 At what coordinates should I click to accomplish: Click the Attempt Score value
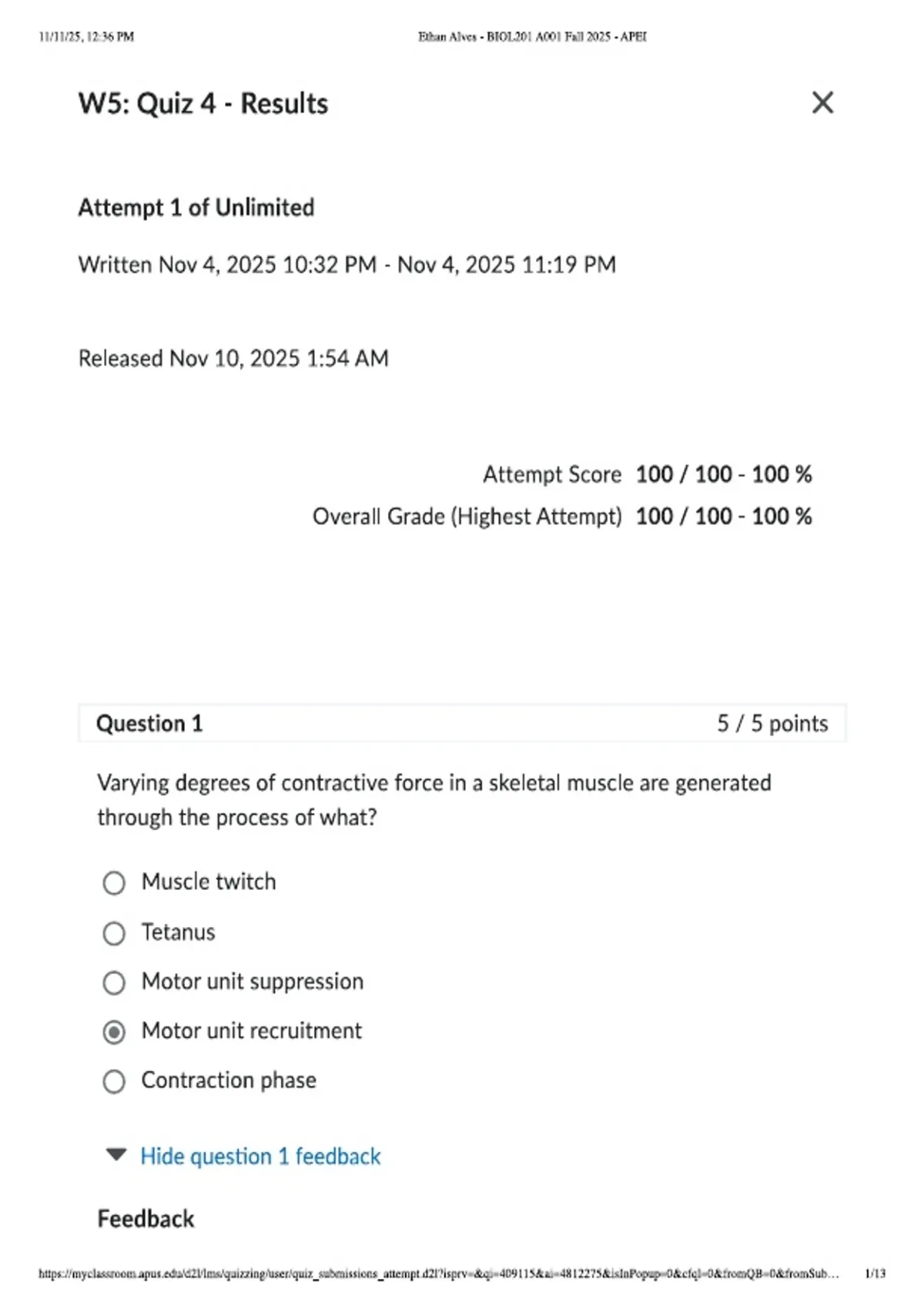pyautogui.click(x=724, y=474)
